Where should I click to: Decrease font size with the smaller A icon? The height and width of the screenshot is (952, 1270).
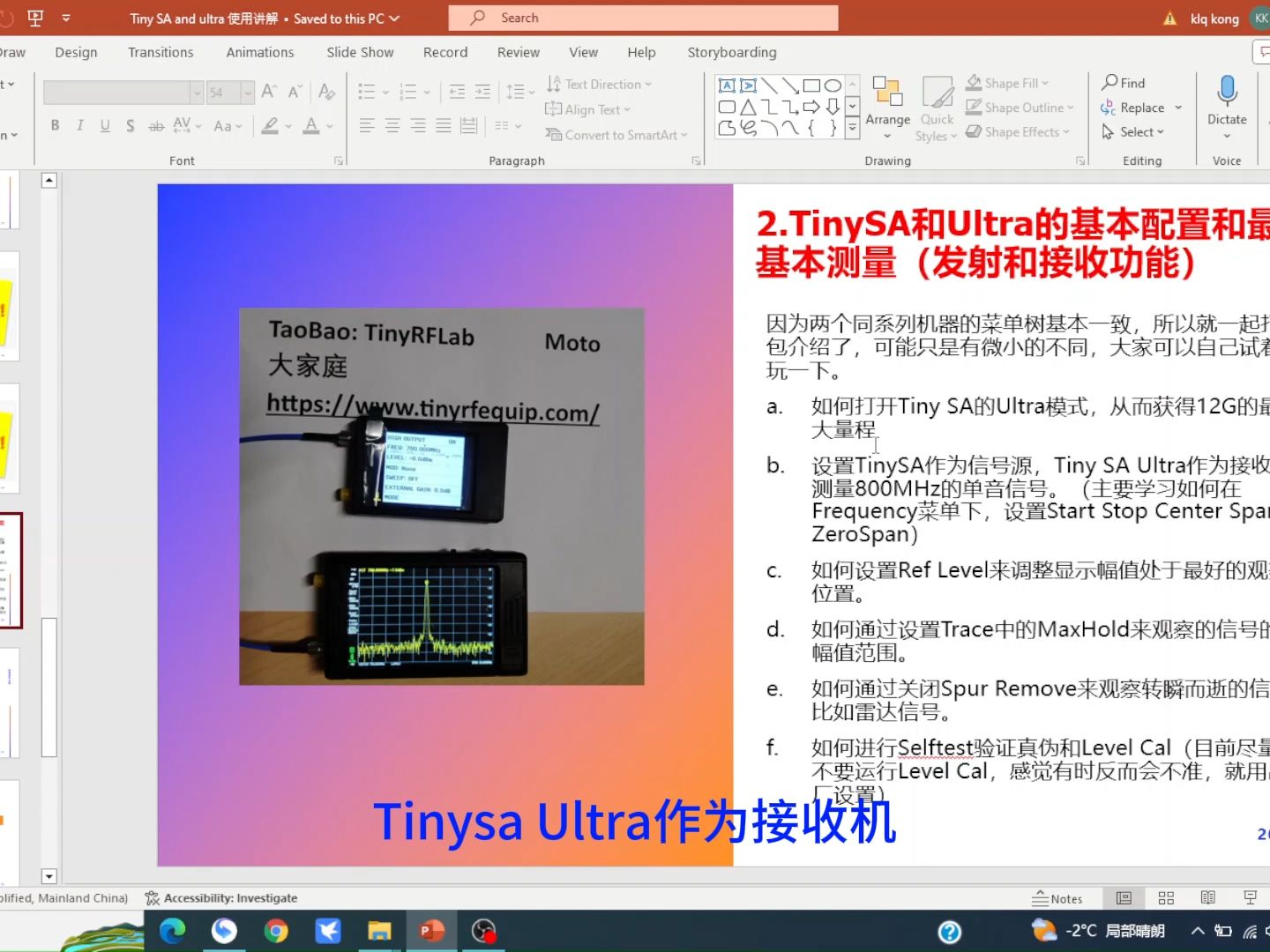click(295, 92)
